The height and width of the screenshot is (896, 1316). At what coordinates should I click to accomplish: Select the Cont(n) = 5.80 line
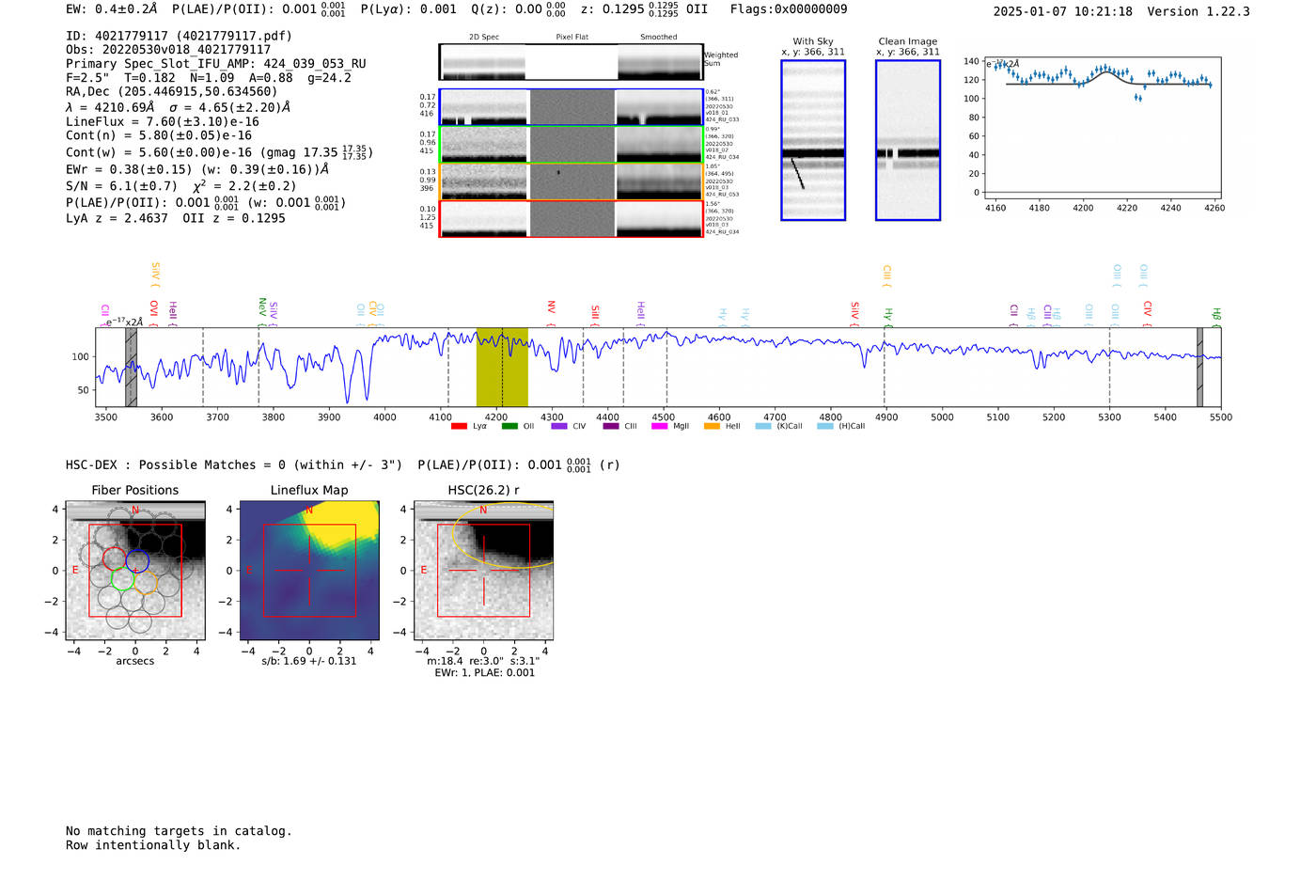pos(159,135)
